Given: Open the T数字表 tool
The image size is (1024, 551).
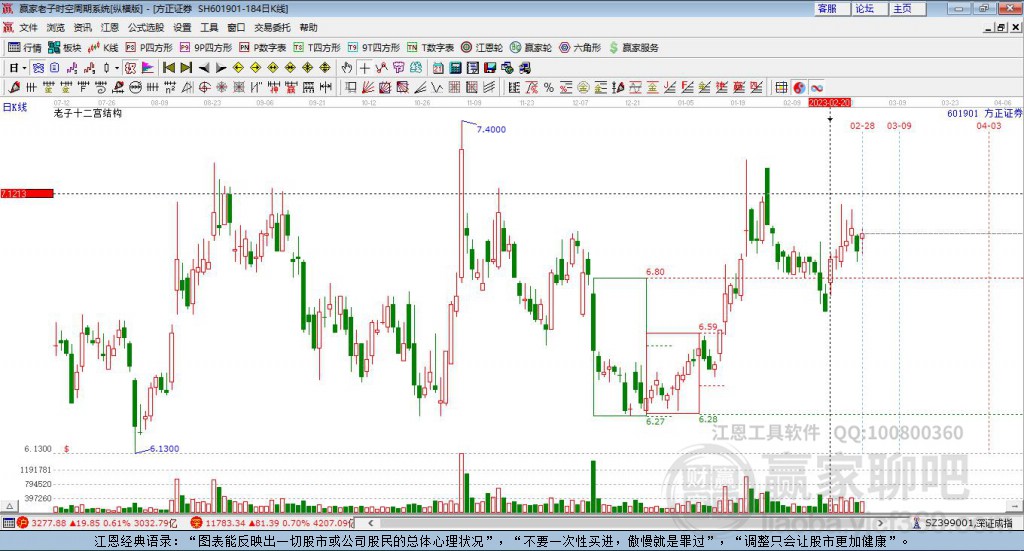Looking at the screenshot, I should [x=430, y=48].
